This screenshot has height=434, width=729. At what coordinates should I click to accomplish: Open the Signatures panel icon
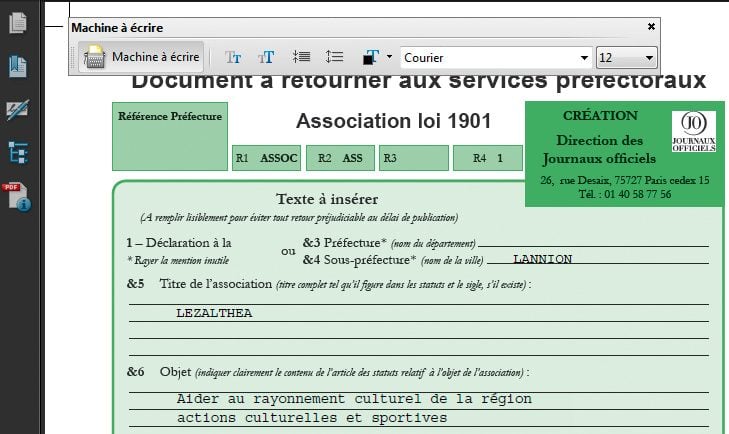click(18, 110)
